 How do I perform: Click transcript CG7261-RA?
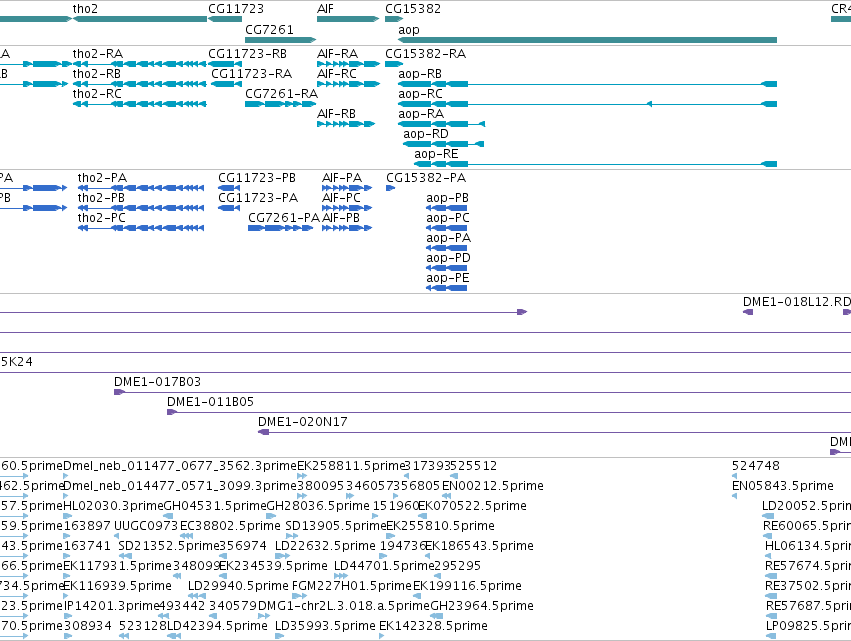(x=282, y=94)
